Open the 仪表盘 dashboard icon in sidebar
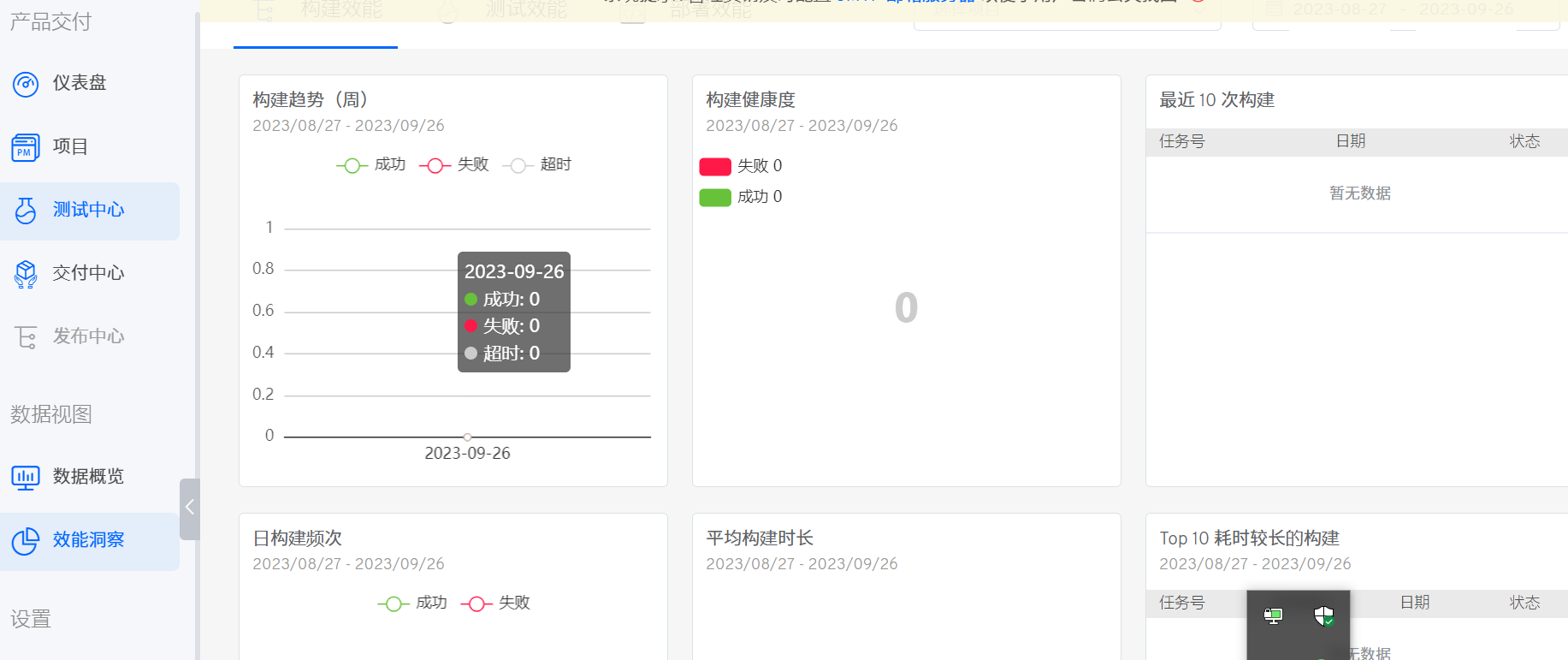The height and width of the screenshot is (660, 1568). click(x=26, y=84)
